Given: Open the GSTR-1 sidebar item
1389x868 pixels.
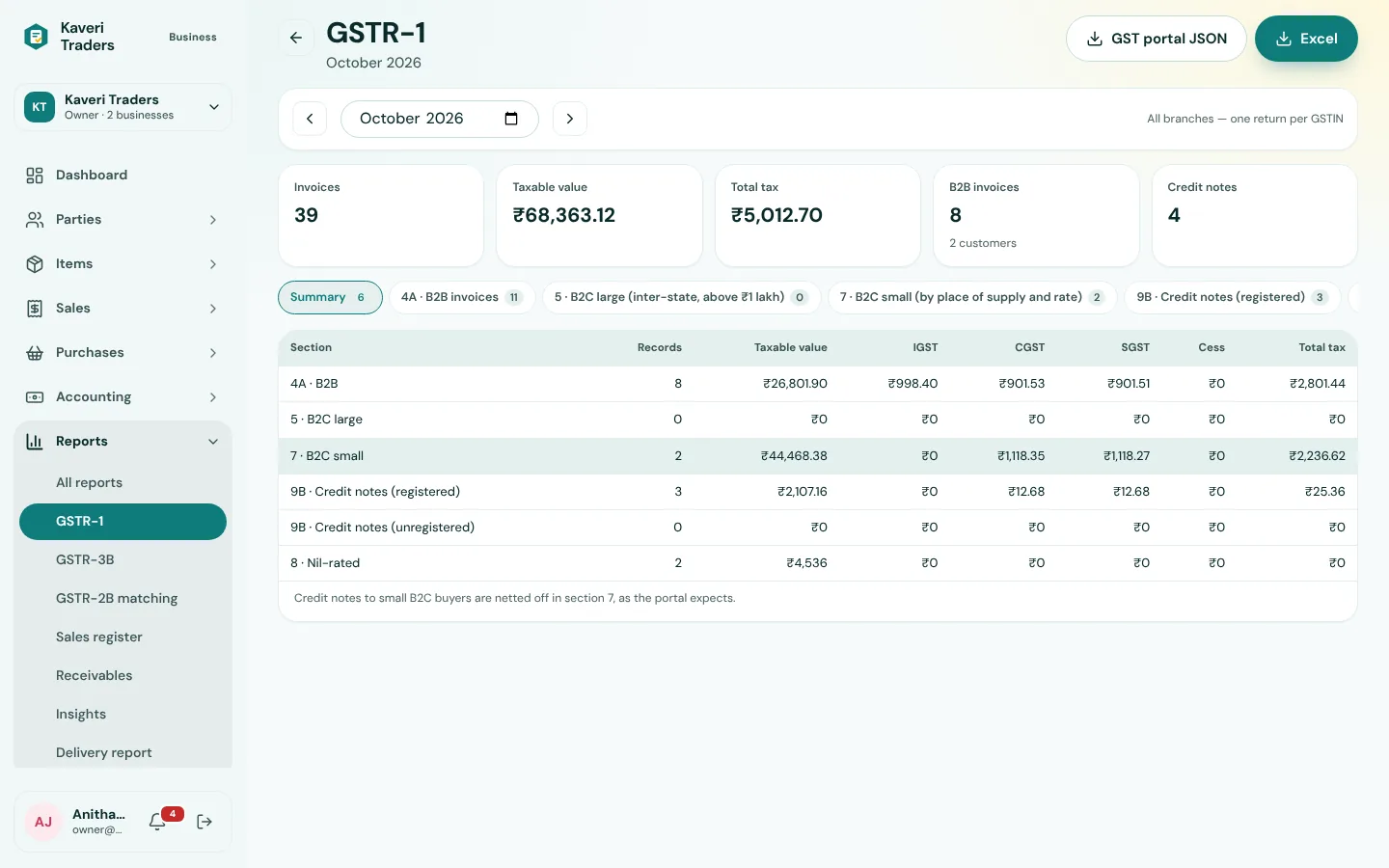Looking at the screenshot, I should point(123,522).
